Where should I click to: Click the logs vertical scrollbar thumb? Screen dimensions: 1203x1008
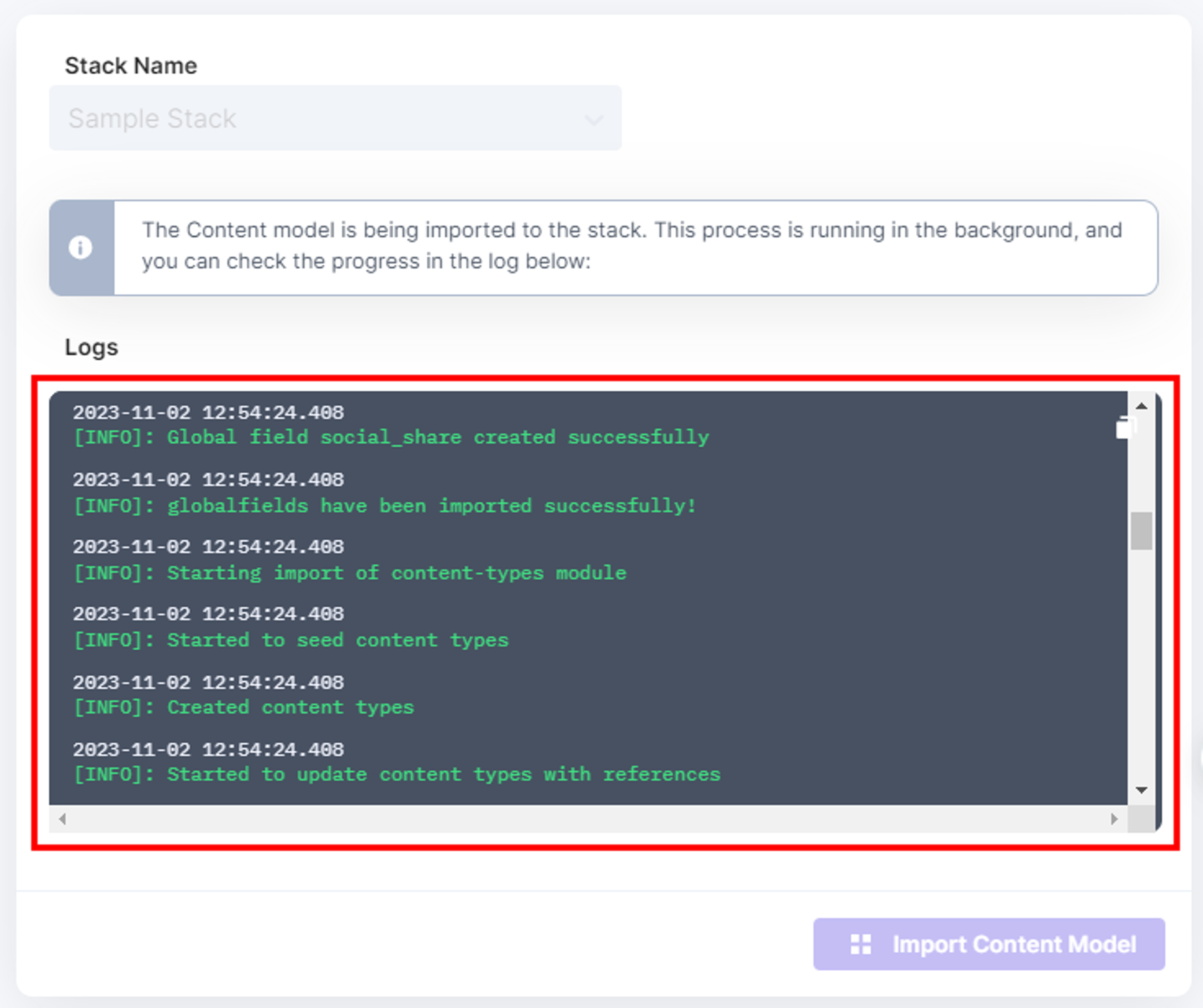(x=1141, y=531)
